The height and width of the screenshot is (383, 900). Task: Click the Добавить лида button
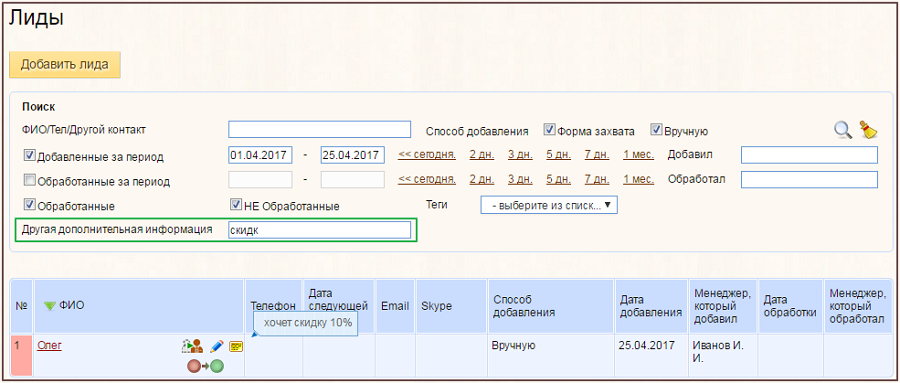[x=65, y=64]
